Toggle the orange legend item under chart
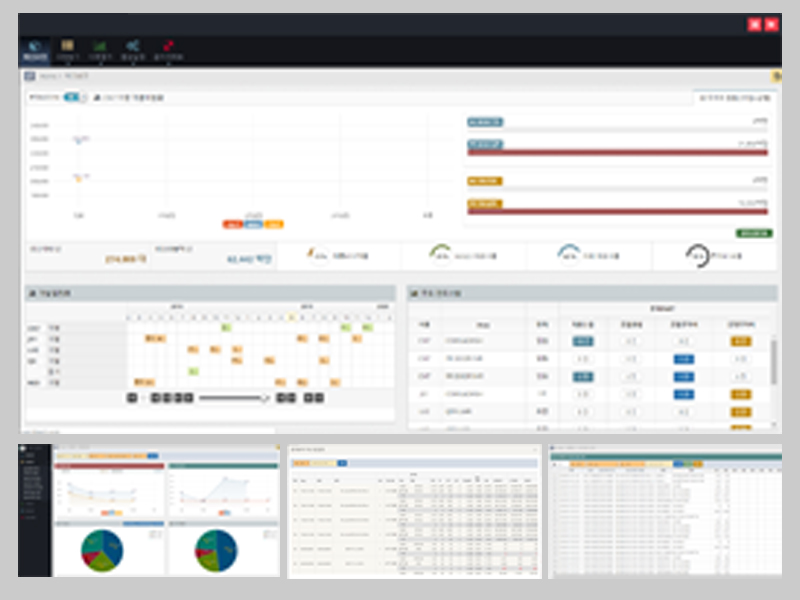Screen dimensions: 800x600 tap(274, 224)
